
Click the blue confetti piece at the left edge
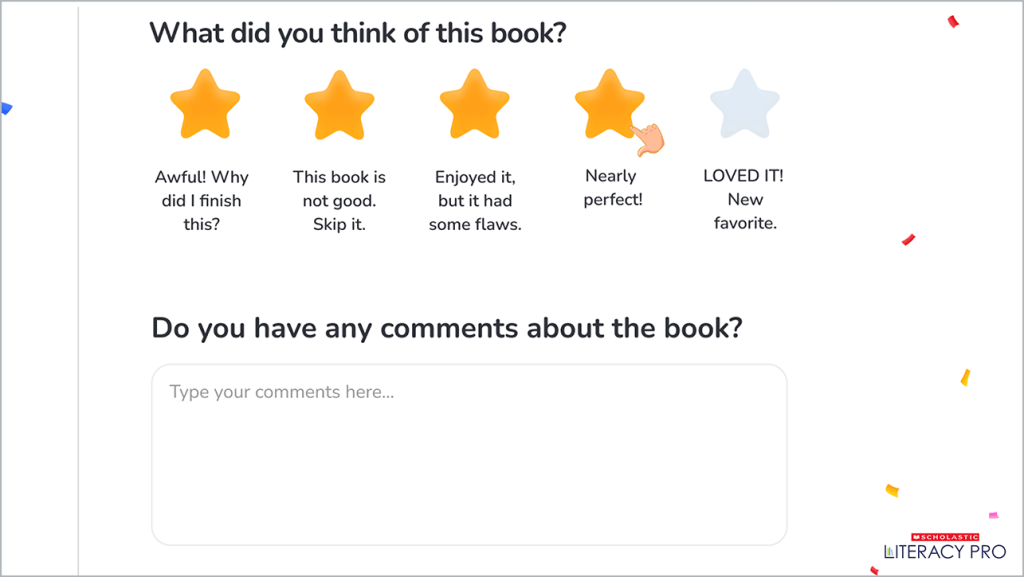tap(5, 108)
